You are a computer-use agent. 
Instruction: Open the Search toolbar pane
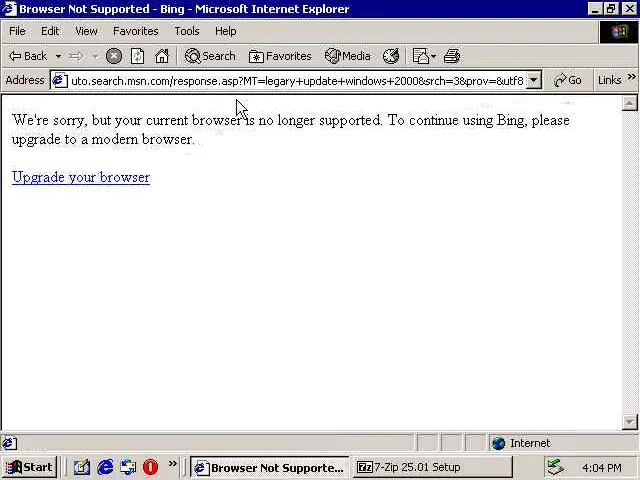click(210, 56)
